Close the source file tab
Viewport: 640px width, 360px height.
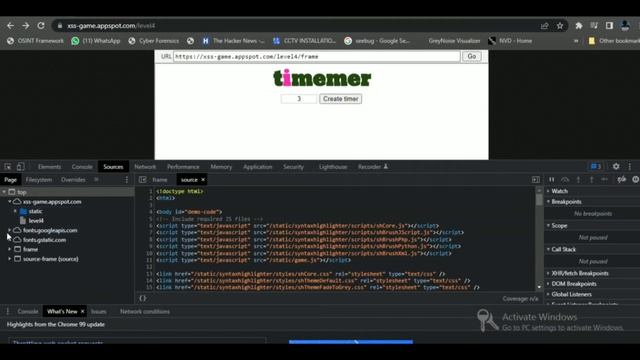pos(203,180)
